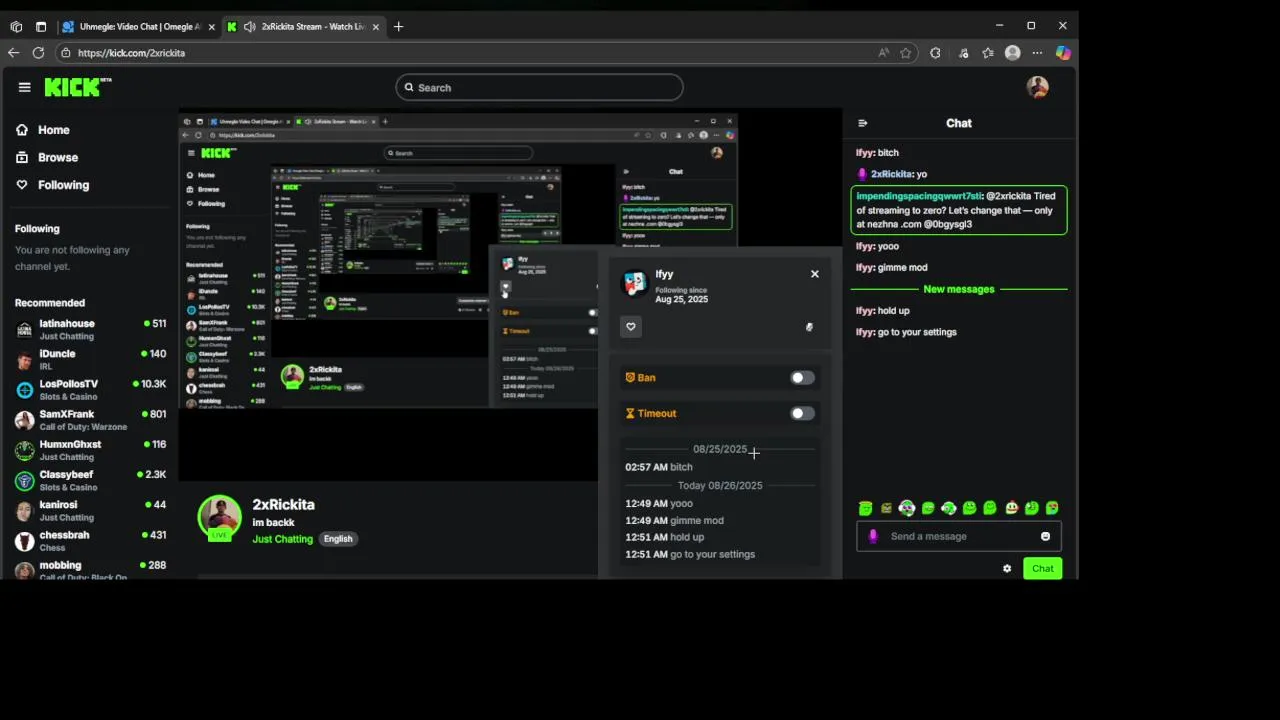Open the user avatar in Kick header

(1038, 87)
